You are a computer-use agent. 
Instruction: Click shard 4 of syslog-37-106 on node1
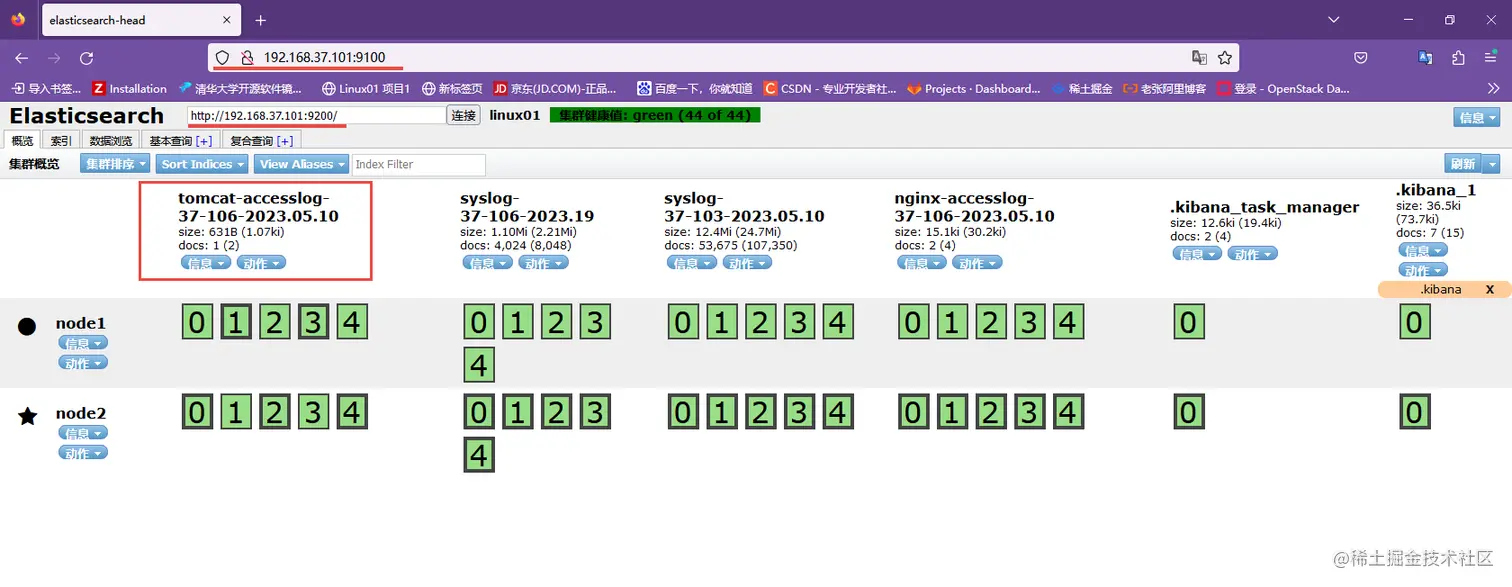point(479,365)
